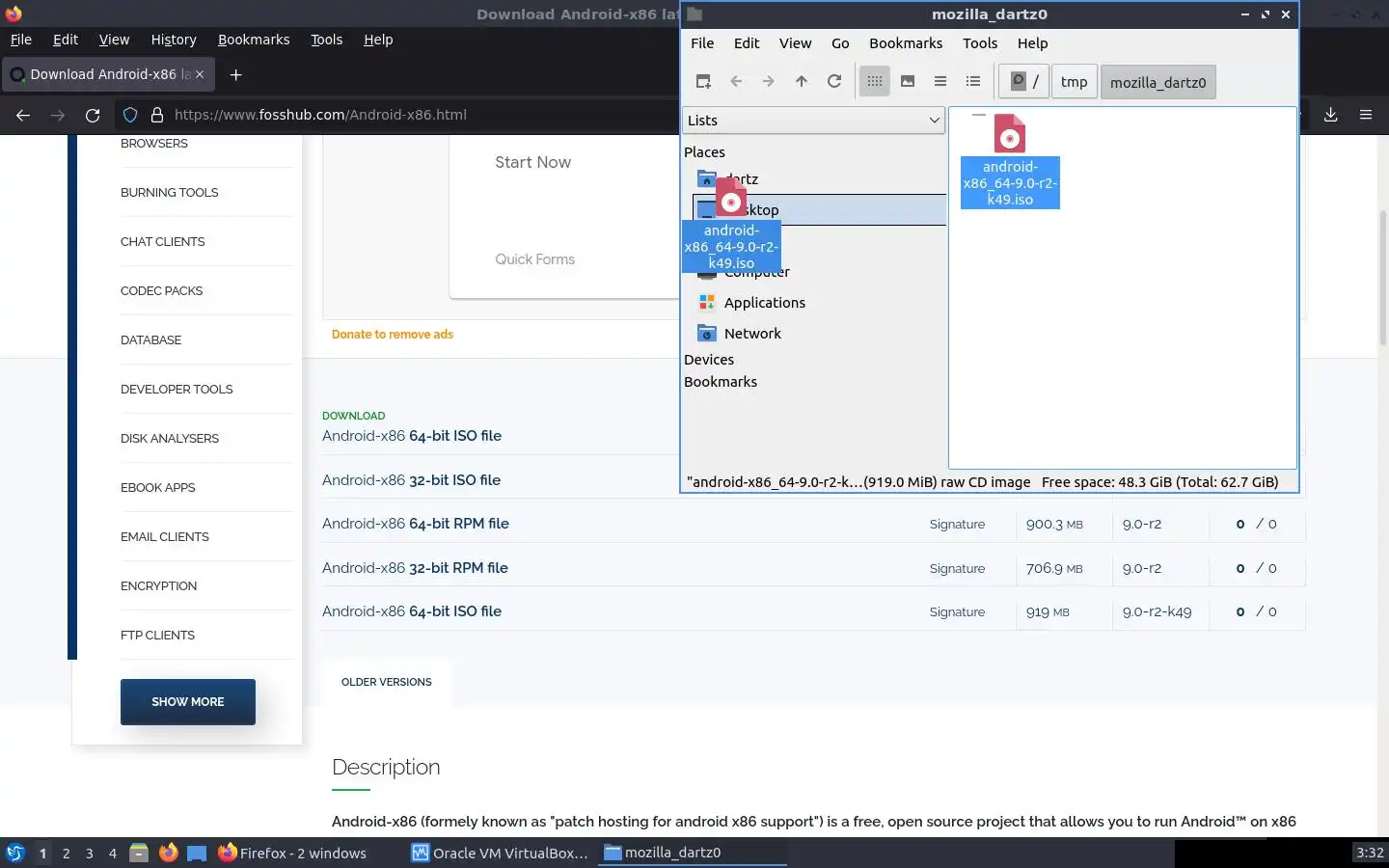This screenshot has width=1389, height=868.
Task: Switch to workspace 2 on taskbar
Action: pyautogui.click(x=66, y=854)
